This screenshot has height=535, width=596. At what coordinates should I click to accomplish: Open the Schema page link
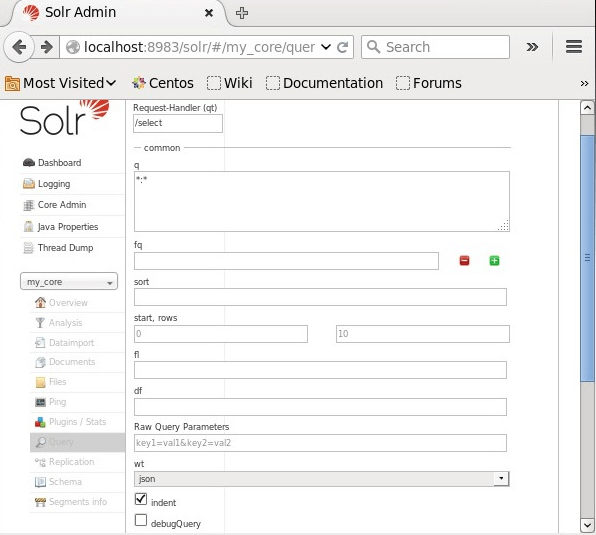pos(65,482)
